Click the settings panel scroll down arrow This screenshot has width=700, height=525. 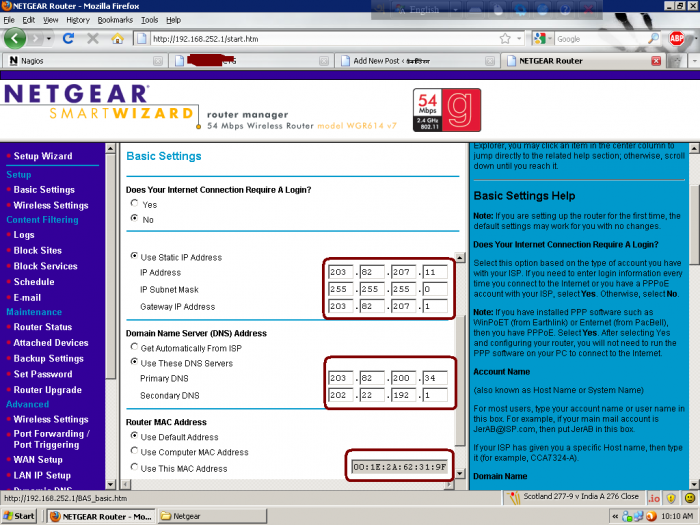point(460,474)
